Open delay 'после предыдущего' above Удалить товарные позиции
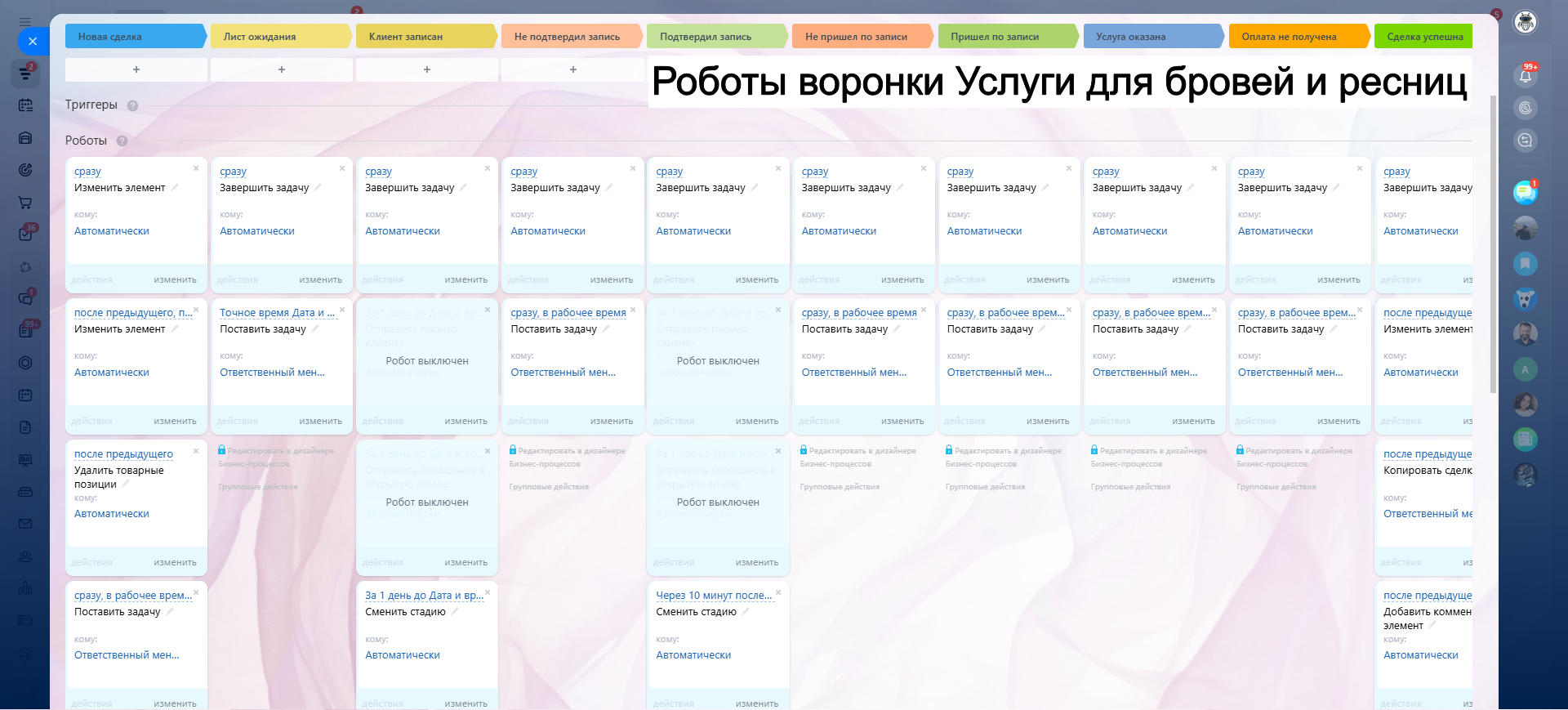 [x=123, y=454]
